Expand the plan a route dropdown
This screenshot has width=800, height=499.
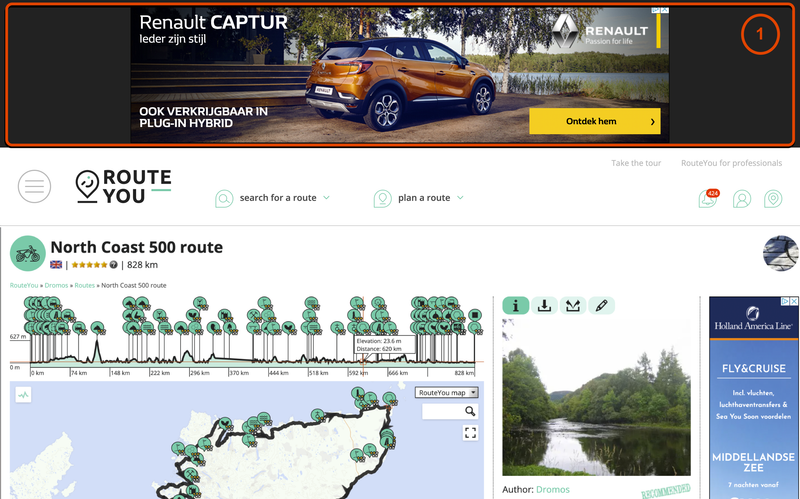pos(460,197)
